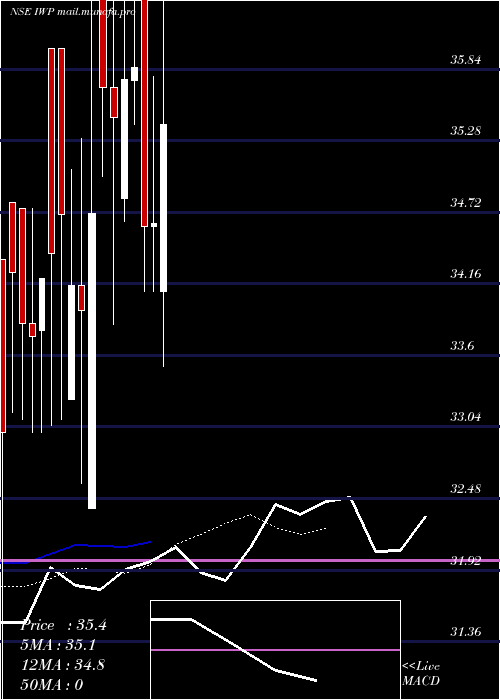Screen dimensions: 500x700
Task: Click the 35.84 price axis label
Action: (x=466, y=59)
